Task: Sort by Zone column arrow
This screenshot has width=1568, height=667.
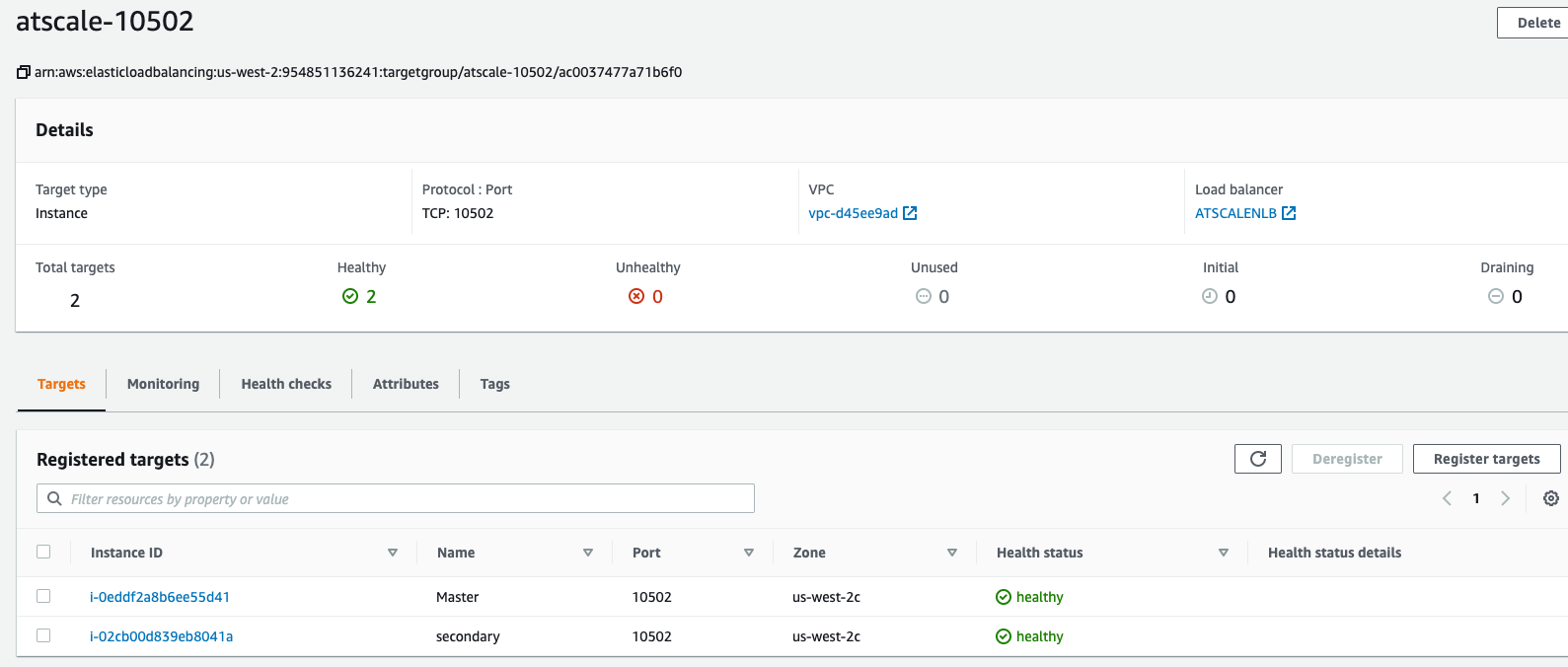Action: click(952, 553)
